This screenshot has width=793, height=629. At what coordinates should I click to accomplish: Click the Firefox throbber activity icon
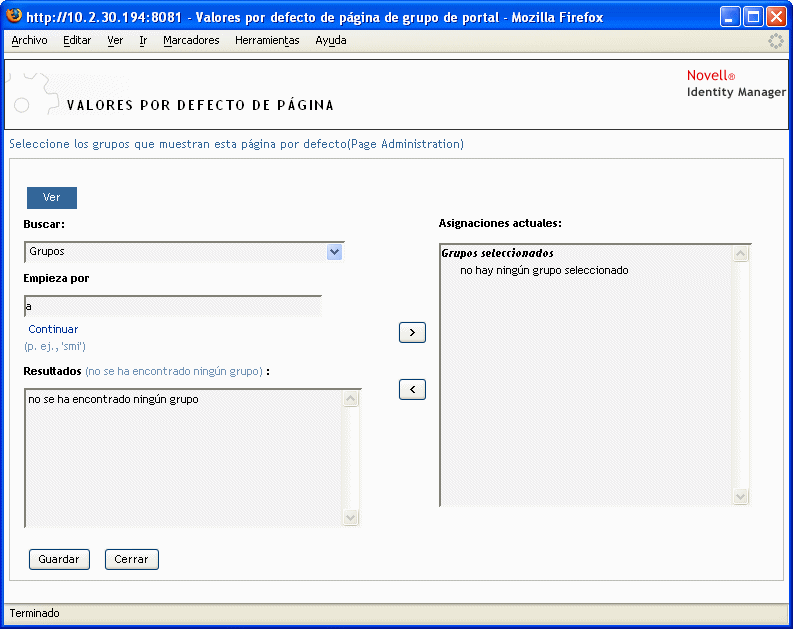[775, 41]
